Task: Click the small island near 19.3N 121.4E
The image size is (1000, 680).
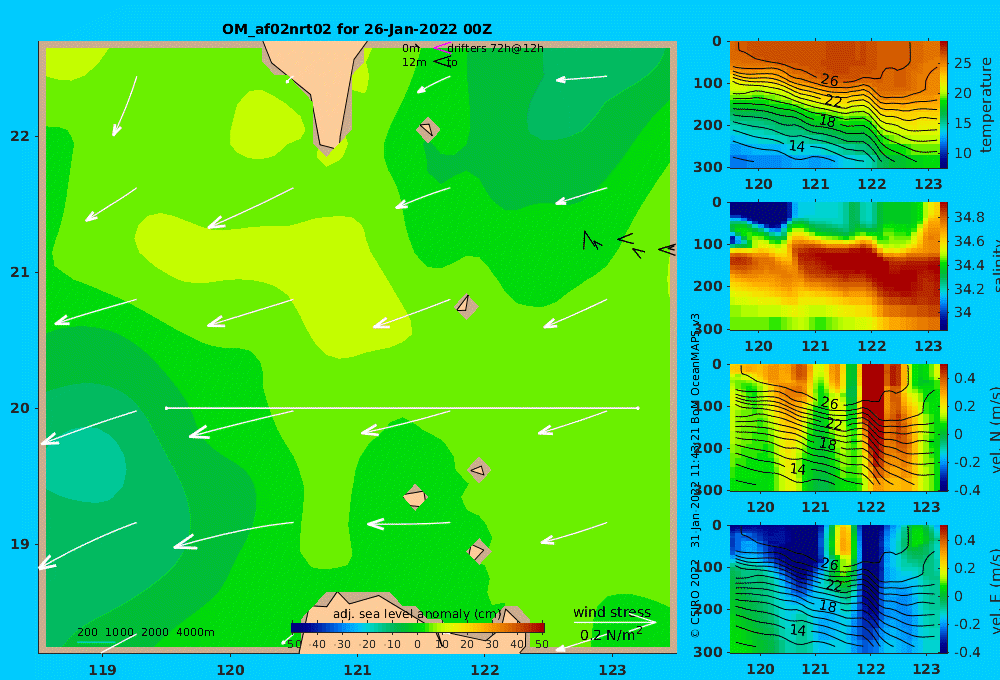Action: (415, 497)
